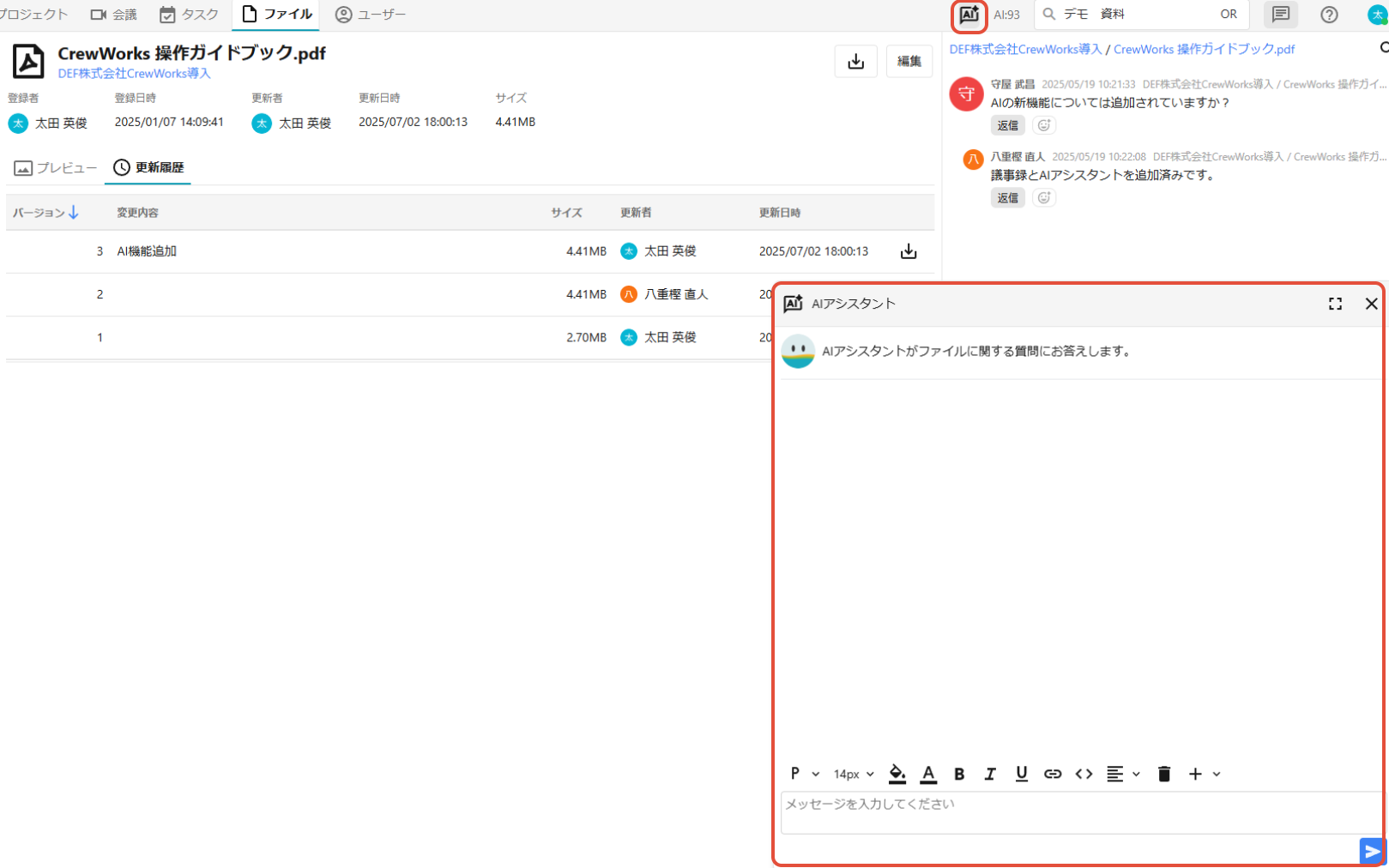The width and height of the screenshot is (1389, 868).
Task: Click the 編集 button
Action: (909, 61)
